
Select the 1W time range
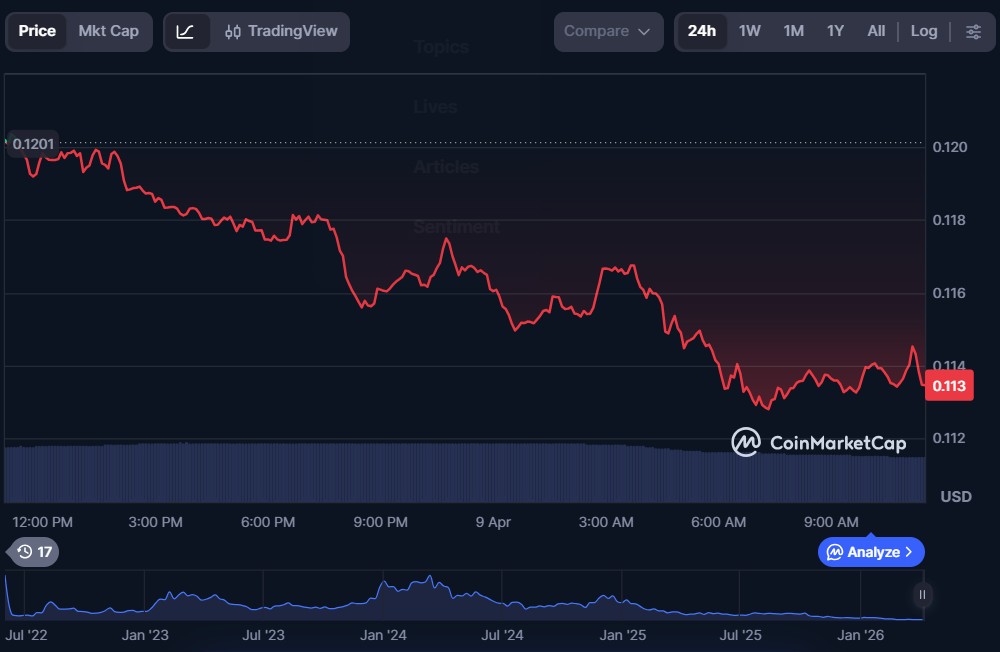click(x=750, y=31)
